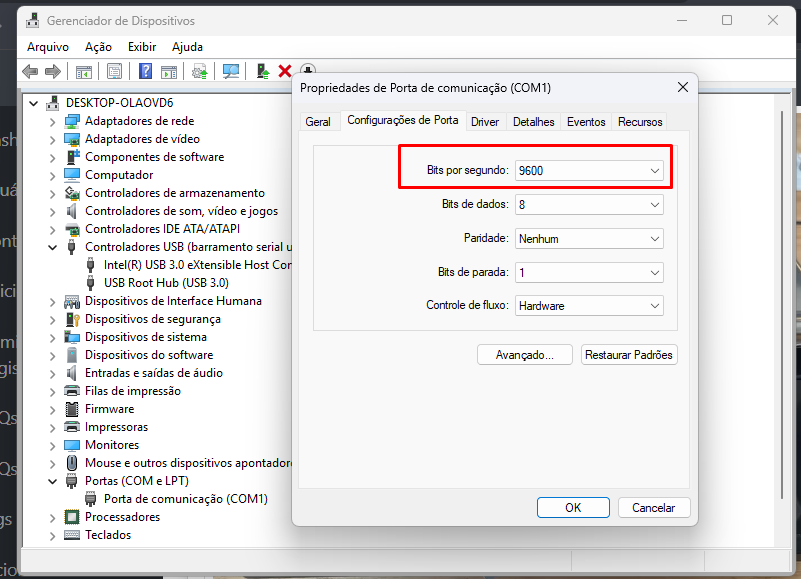801x579 pixels.
Task: Click the red X uninstall device icon
Action: click(x=285, y=71)
